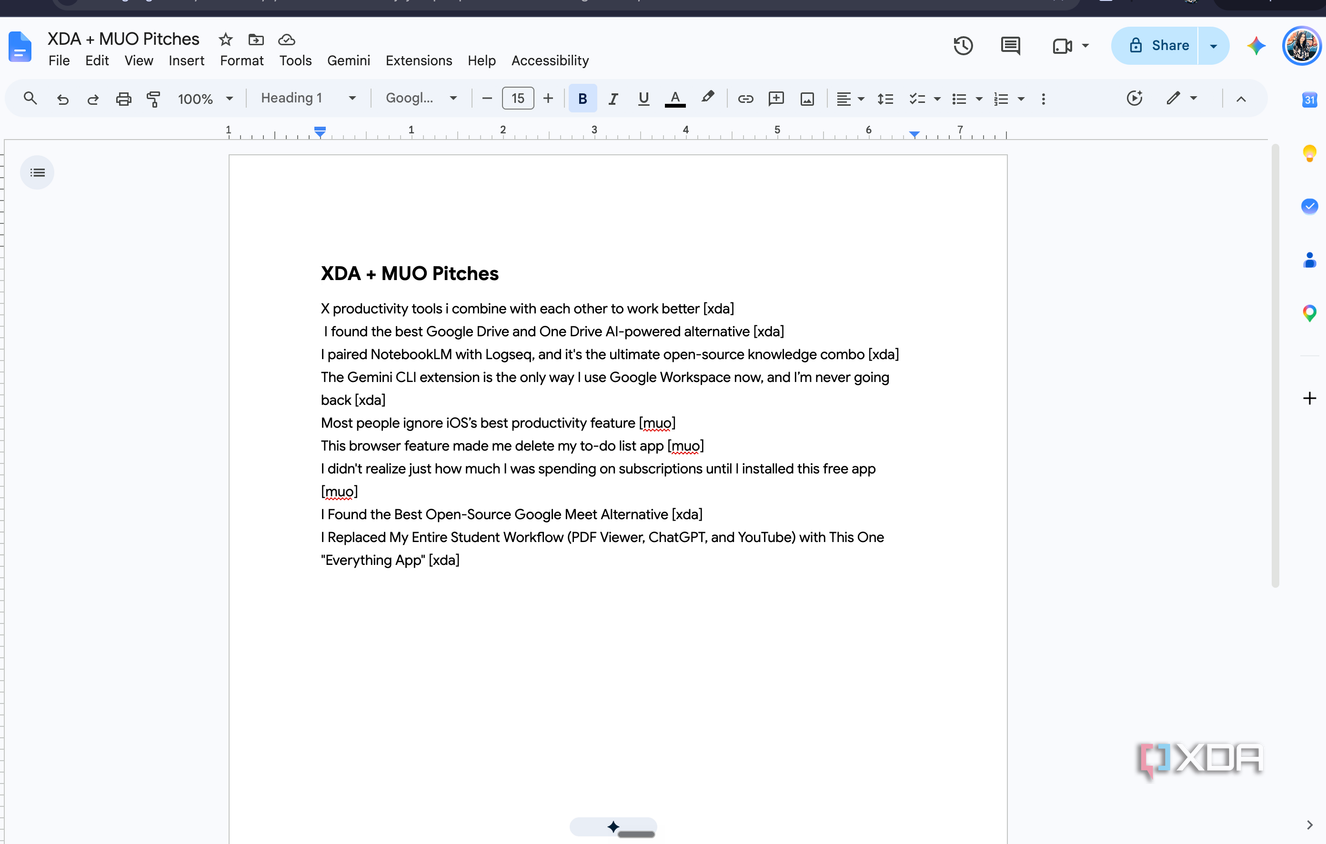Image resolution: width=1326 pixels, height=844 pixels.
Task: Search the menus with magnifier icon
Action: pyautogui.click(x=30, y=98)
